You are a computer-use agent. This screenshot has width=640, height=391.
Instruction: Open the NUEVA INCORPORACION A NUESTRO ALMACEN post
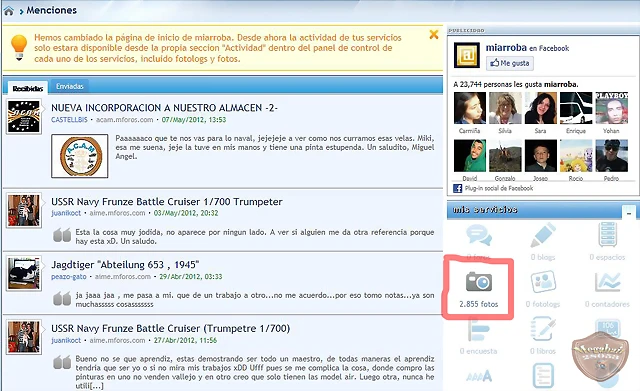(x=164, y=108)
